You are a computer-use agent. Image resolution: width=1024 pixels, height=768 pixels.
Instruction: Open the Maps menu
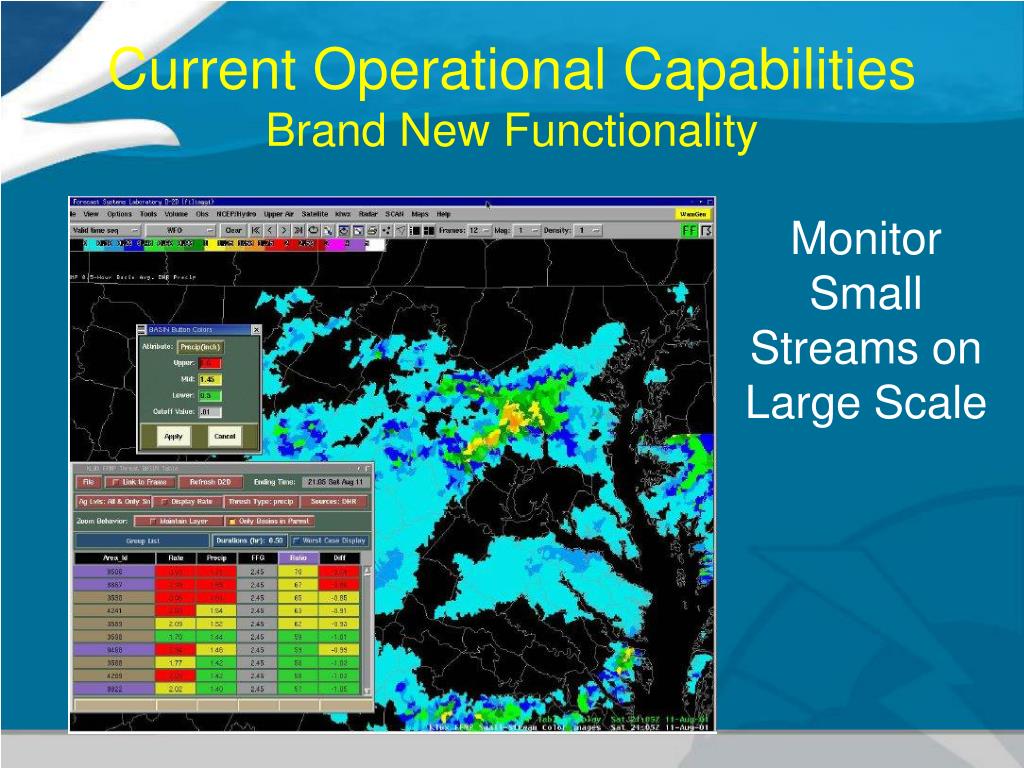click(420, 214)
